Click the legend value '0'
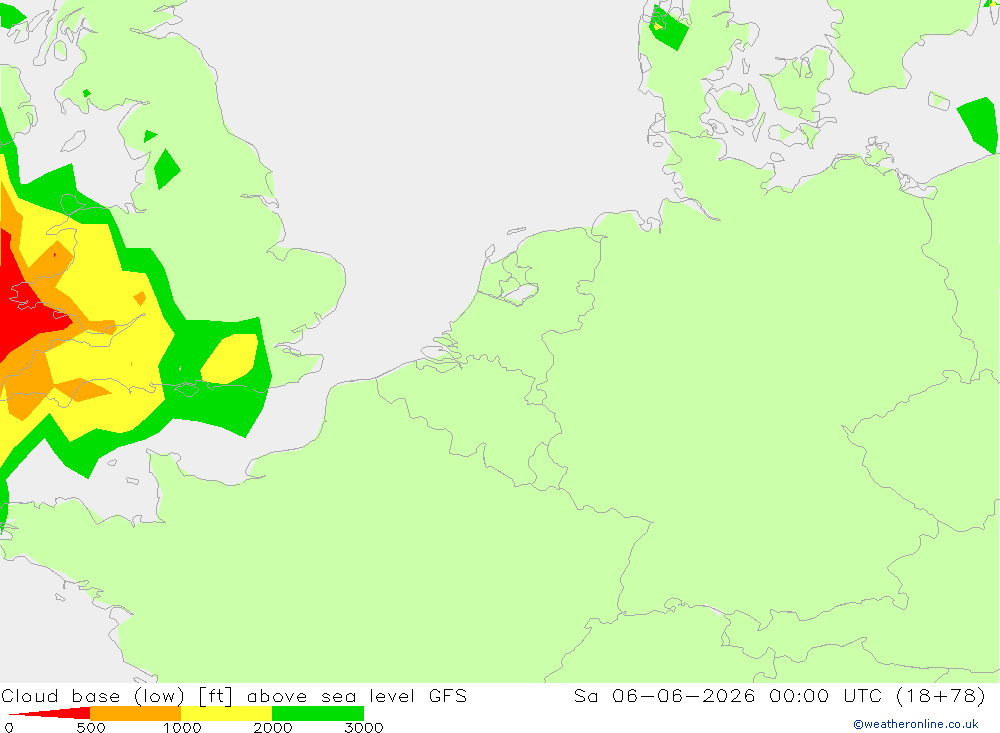This screenshot has height=733, width=1000. [x=8, y=727]
